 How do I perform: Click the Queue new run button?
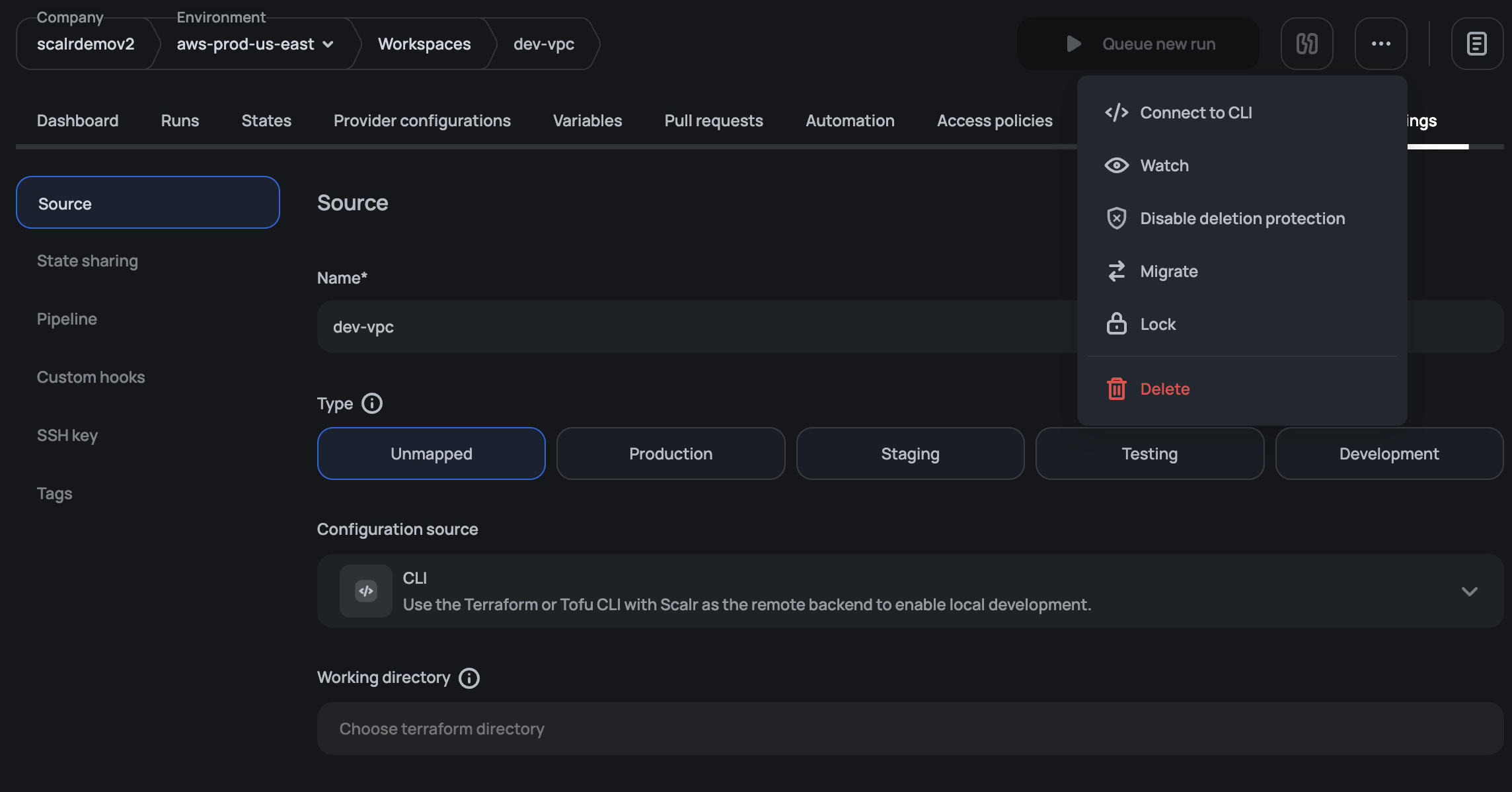[x=1137, y=44]
